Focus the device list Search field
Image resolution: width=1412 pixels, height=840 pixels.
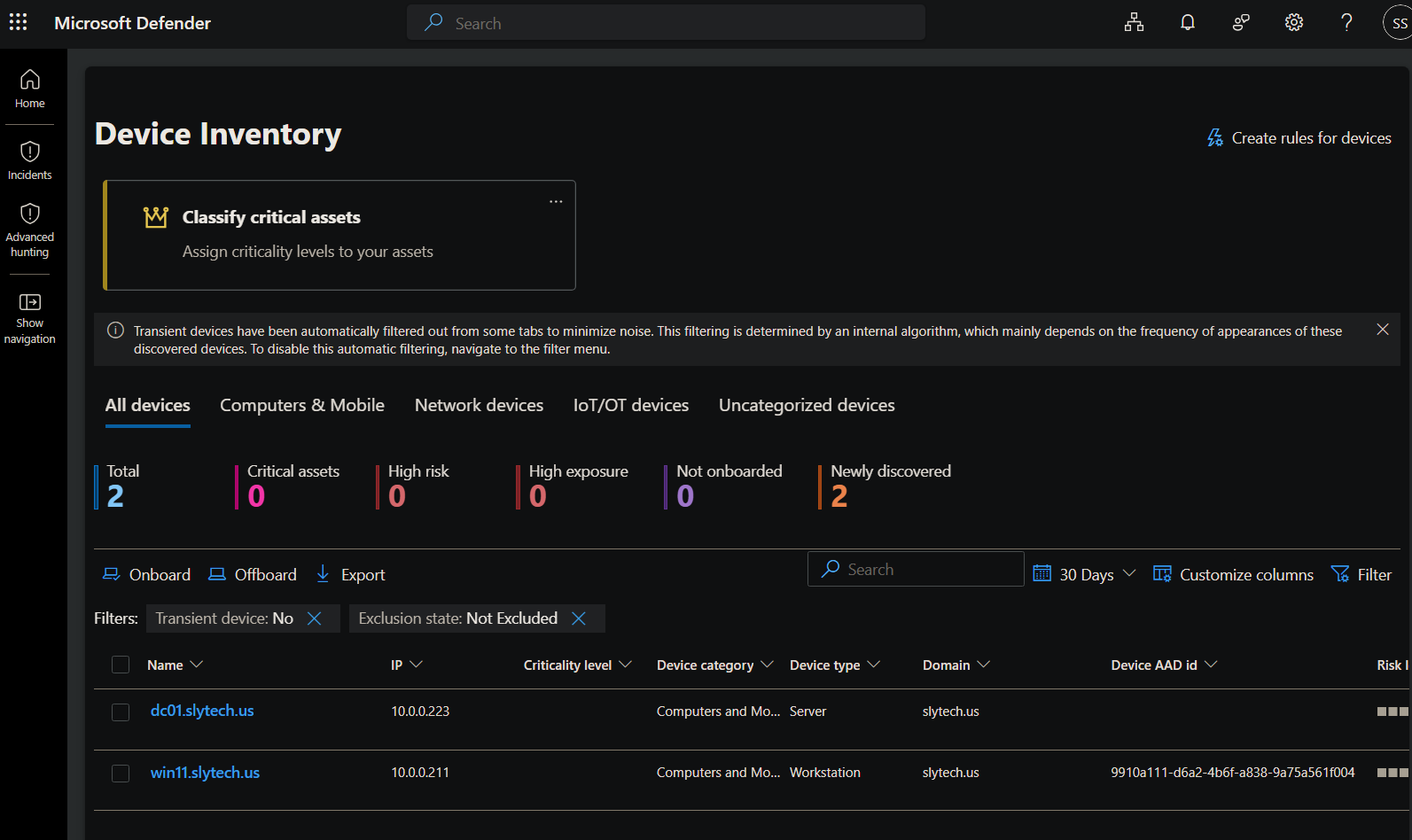click(916, 570)
